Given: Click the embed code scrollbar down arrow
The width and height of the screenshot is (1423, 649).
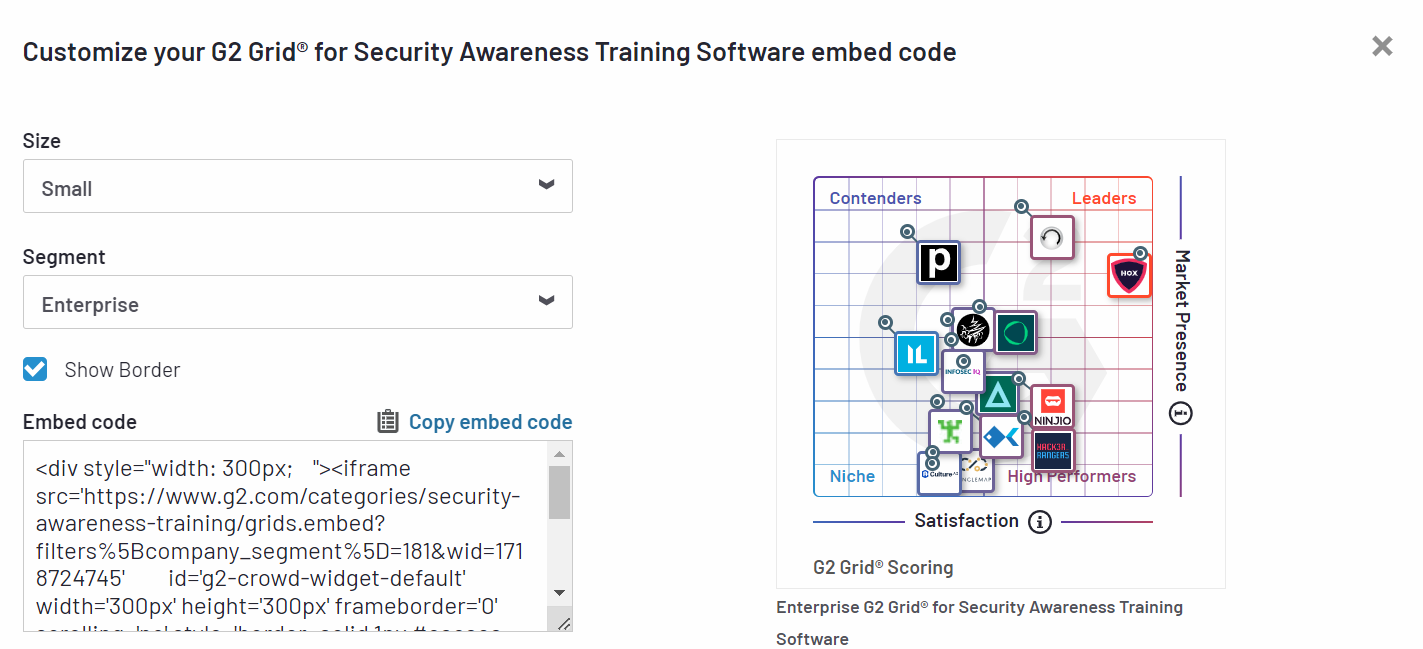Looking at the screenshot, I should 559,592.
